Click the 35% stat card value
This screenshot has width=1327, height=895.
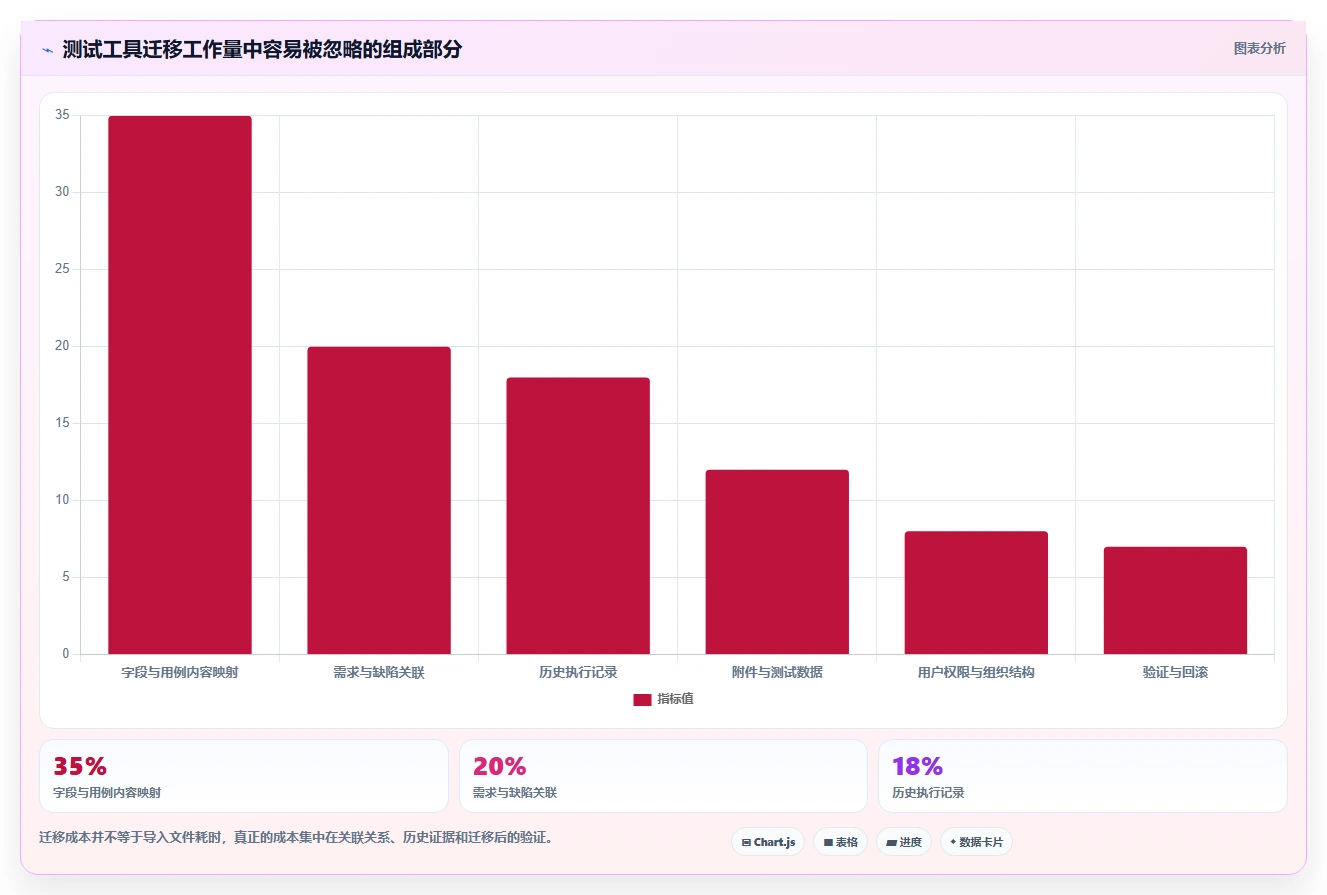(x=80, y=767)
